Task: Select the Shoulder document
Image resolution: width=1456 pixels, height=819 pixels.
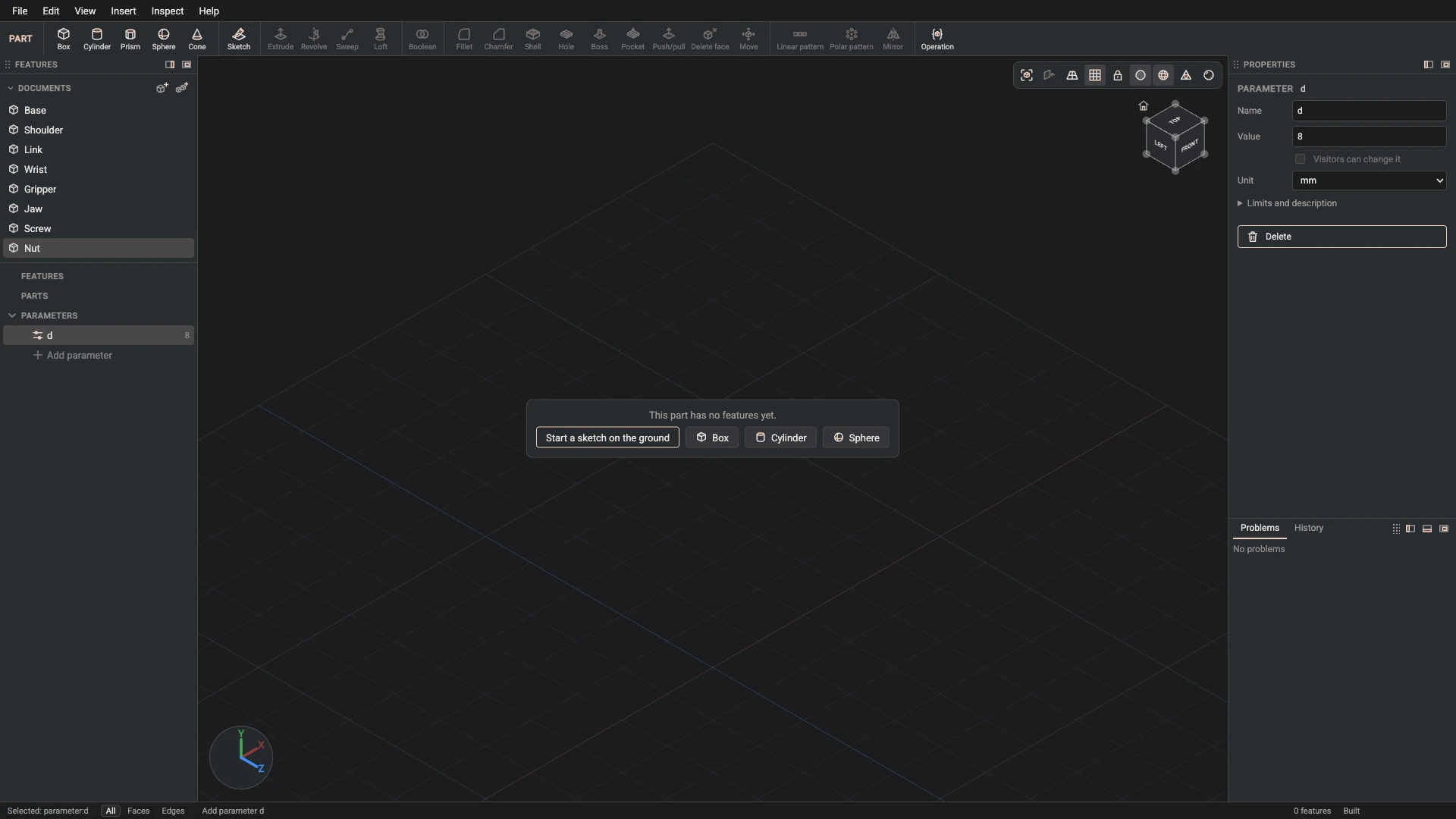Action: (99, 130)
